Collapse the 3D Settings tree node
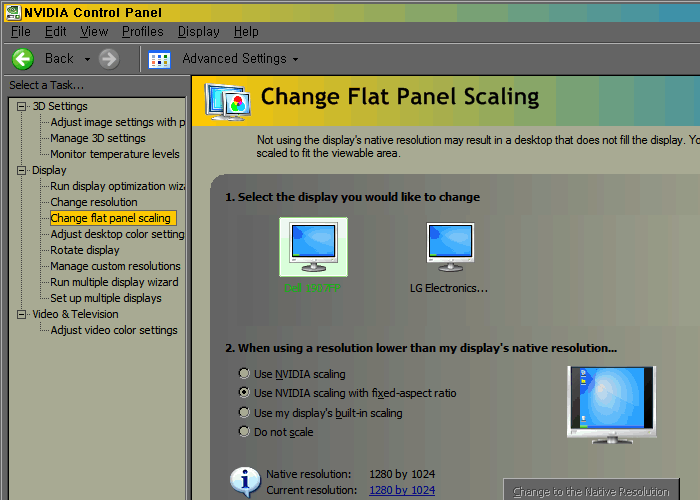The height and width of the screenshot is (500, 700). click(x=21, y=106)
